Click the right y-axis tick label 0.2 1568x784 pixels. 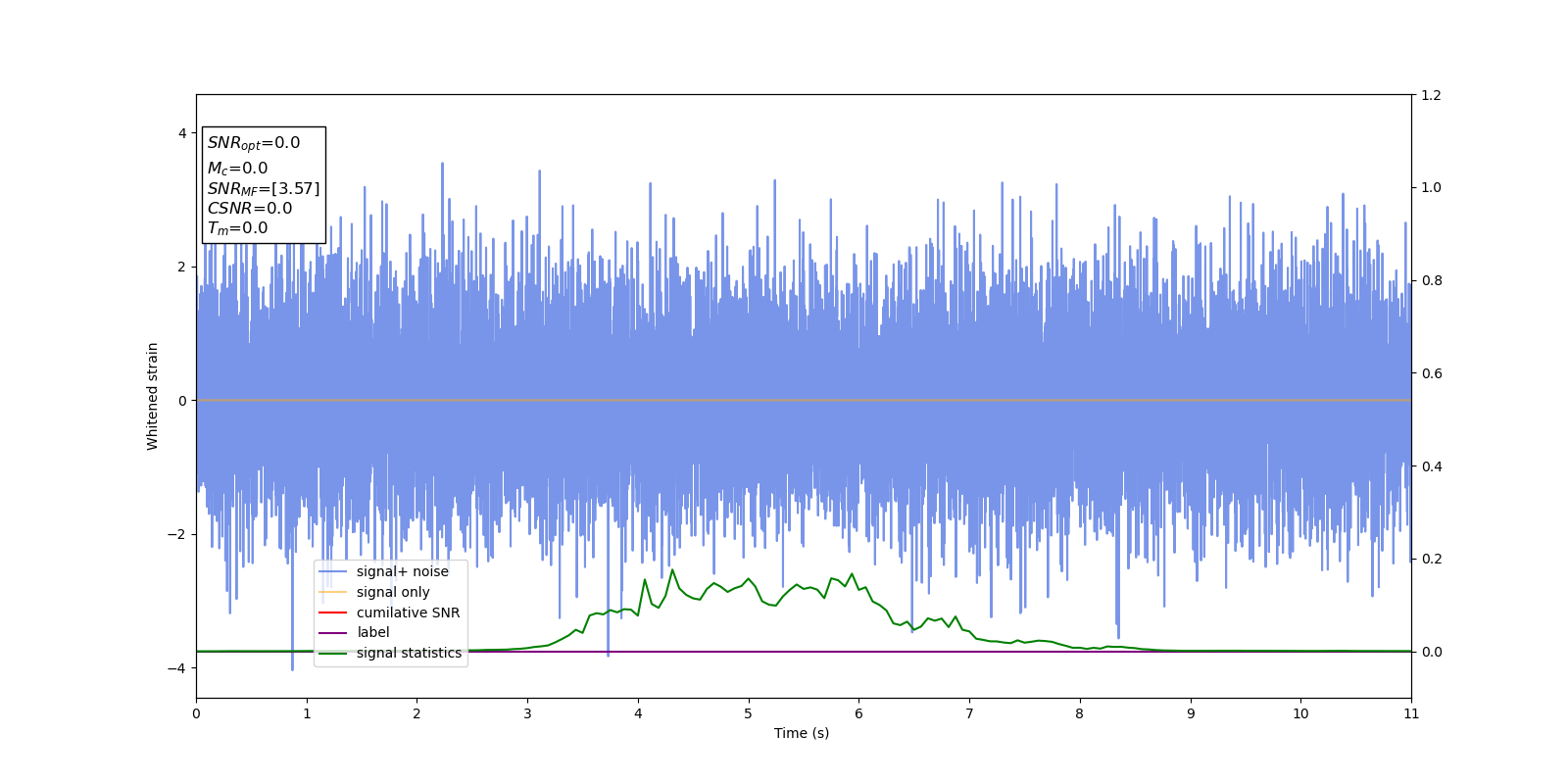[1431, 559]
